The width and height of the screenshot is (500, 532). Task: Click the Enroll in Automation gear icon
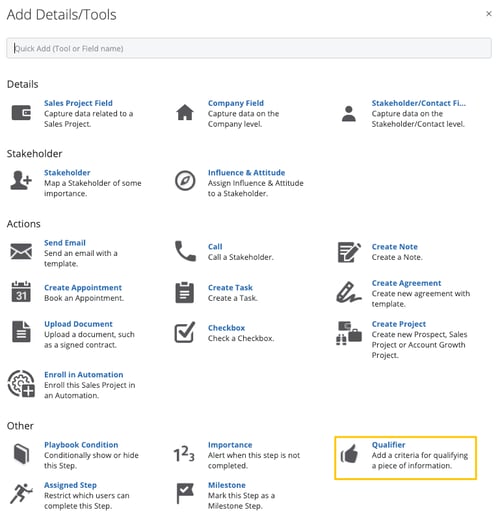click(21, 383)
